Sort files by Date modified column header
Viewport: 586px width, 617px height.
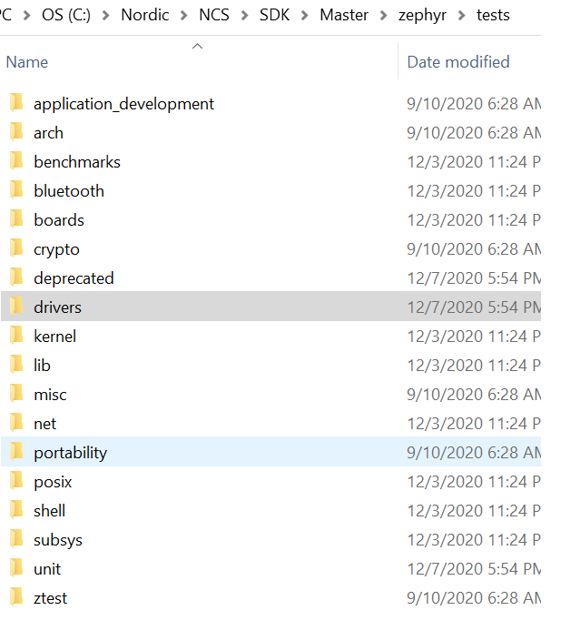[x=458, y=62]
